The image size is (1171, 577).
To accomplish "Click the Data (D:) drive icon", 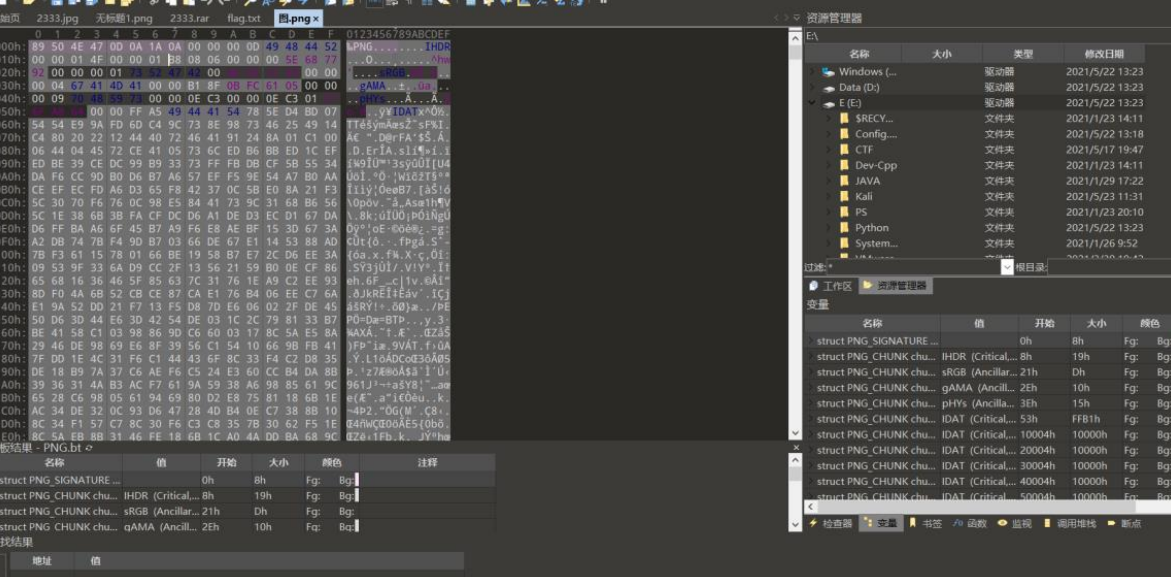I will point(828,87).
